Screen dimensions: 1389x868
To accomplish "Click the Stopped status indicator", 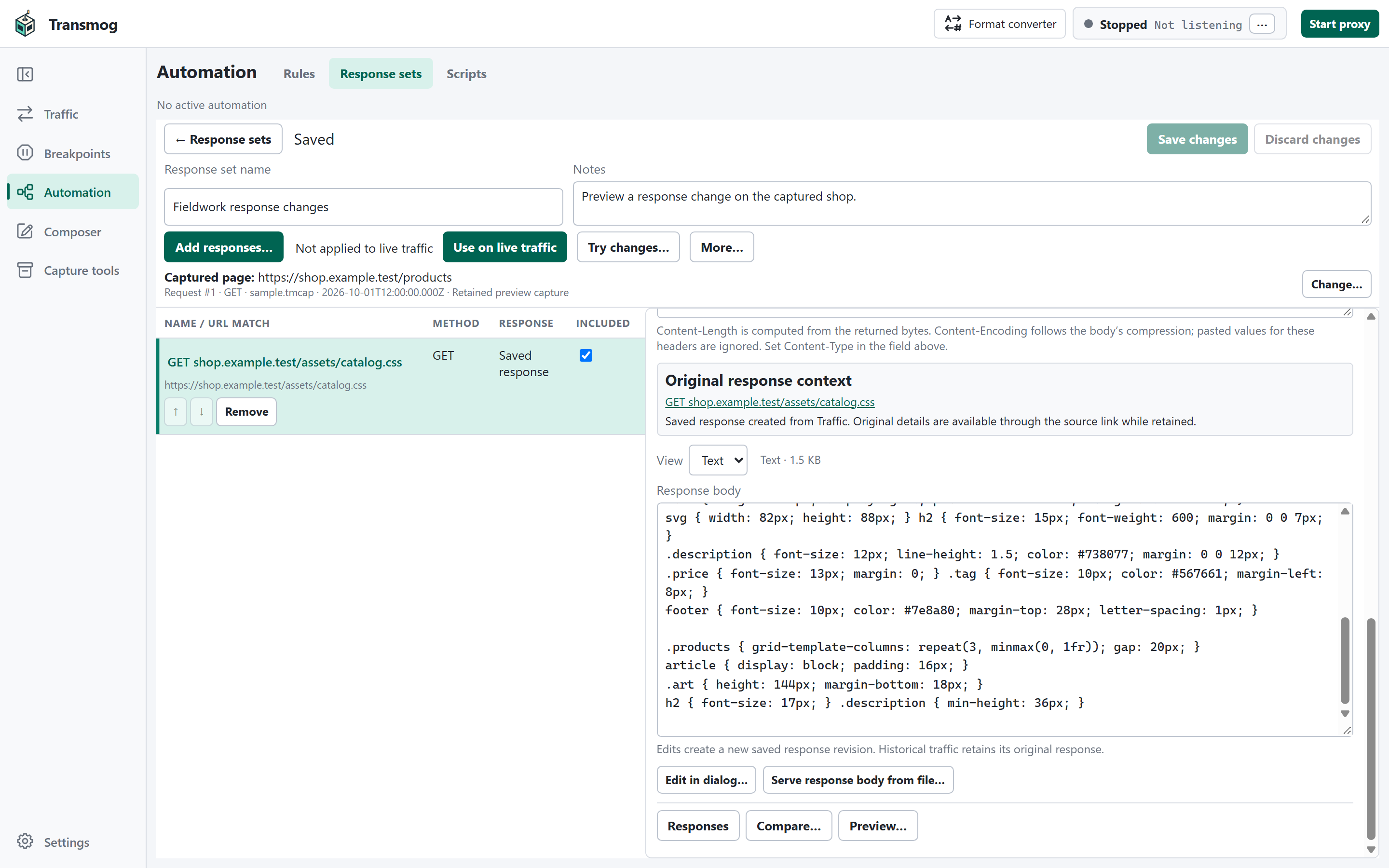I will click(x=1115, y=24).
